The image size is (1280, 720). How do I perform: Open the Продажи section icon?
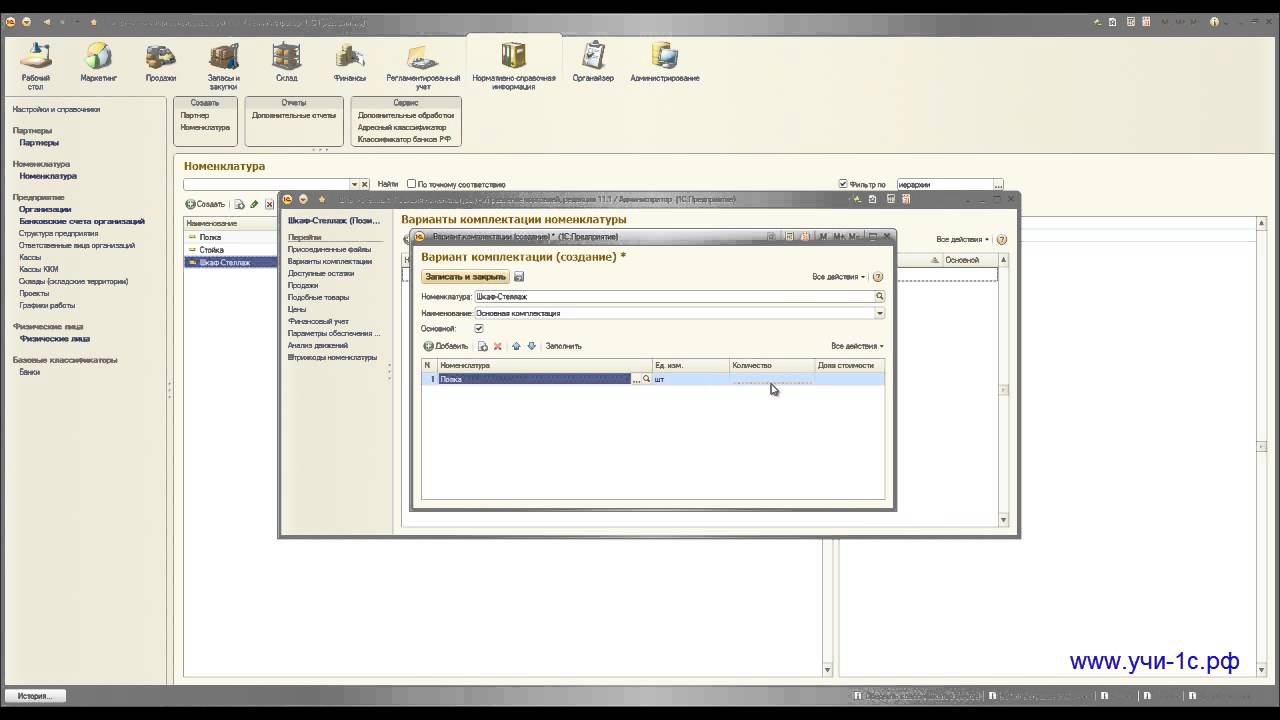[160, 56]
